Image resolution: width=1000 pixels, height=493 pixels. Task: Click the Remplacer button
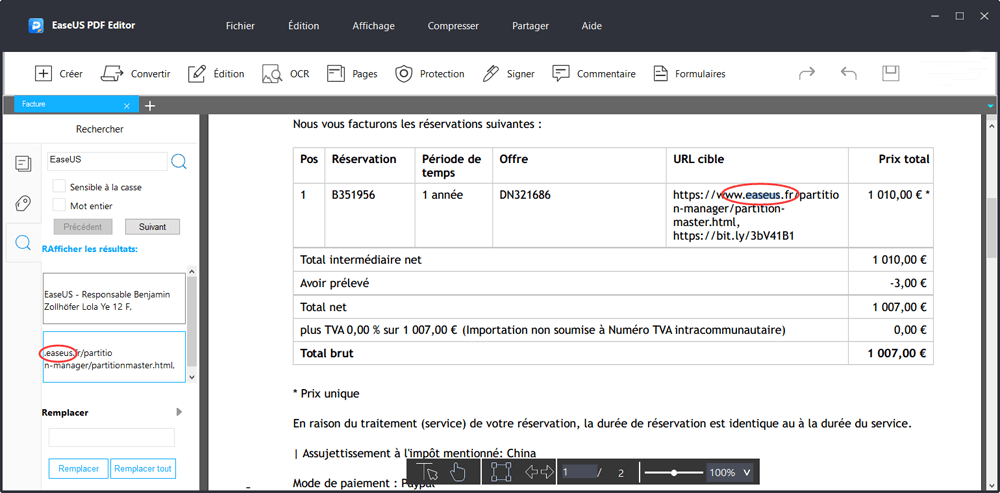click(78, 469)
